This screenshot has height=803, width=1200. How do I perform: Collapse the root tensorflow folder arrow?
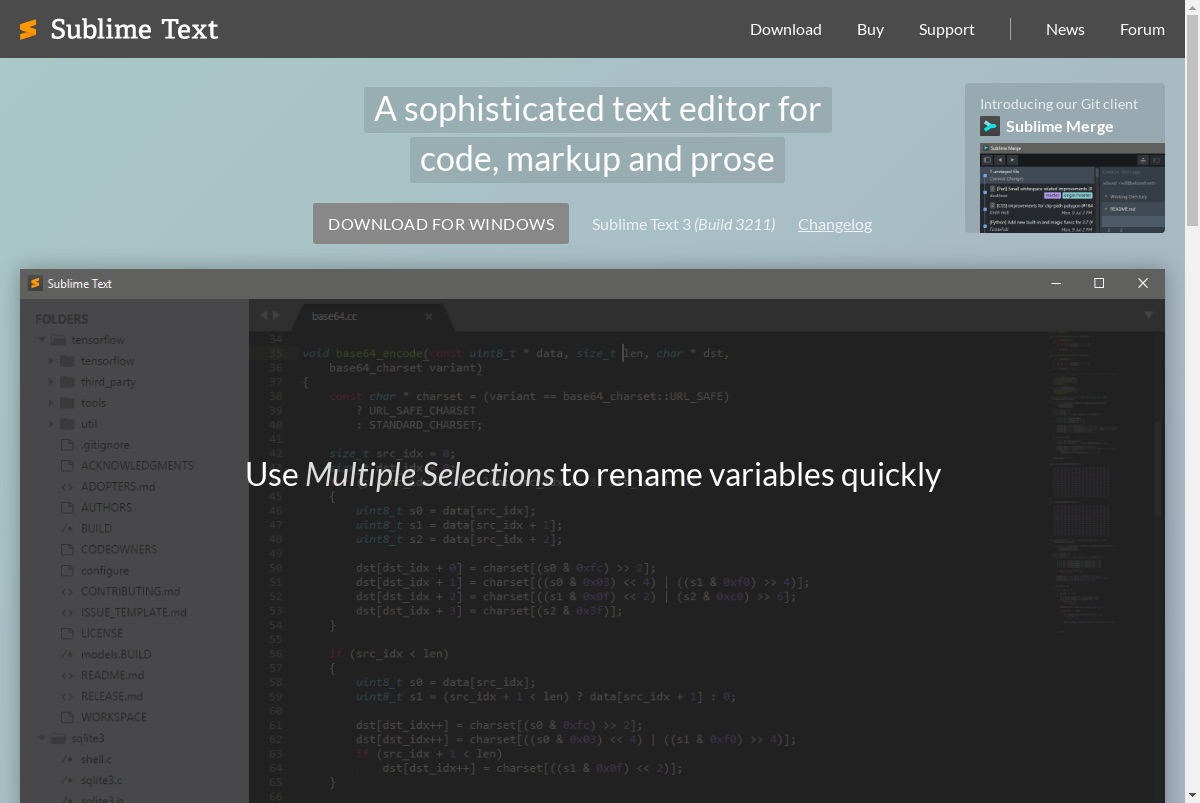(x=42, y=340)
